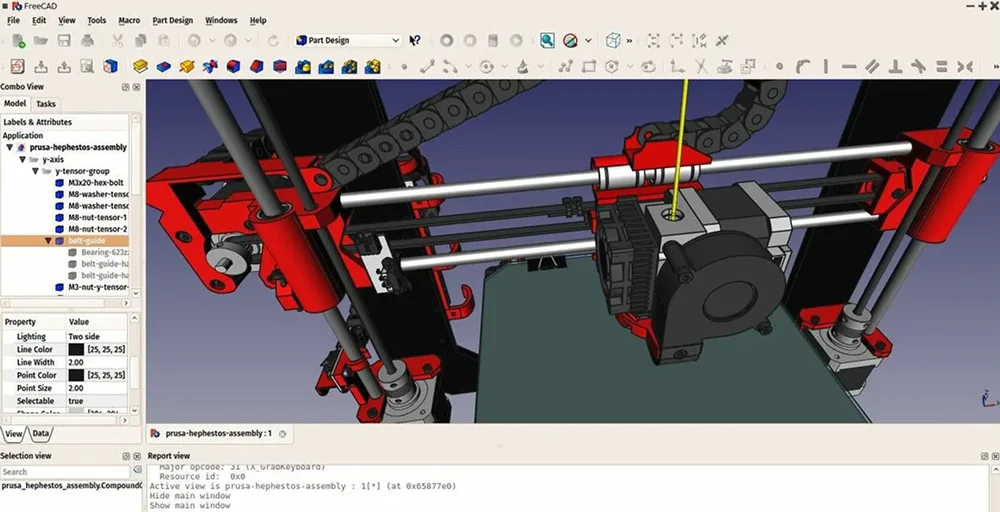This screenshot has width=1000, height=512.
Task: Select M3x20-hex-bolt in the model tree
Action: [90, 182]
